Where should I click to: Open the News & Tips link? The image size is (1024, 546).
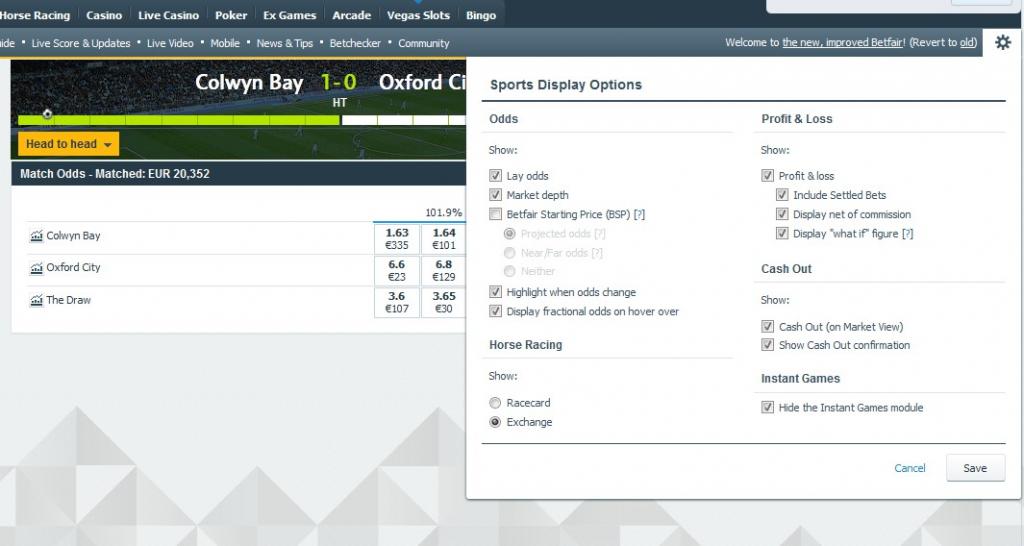tap(285, 43)
